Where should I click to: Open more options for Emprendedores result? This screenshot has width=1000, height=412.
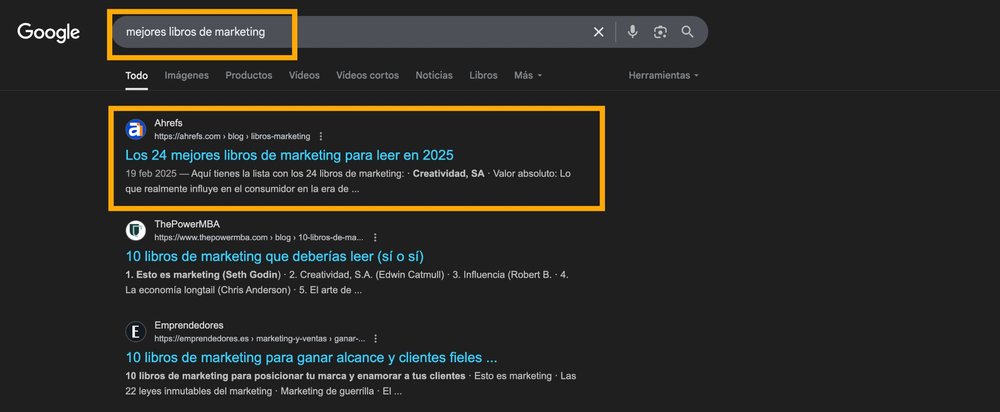point(376,339)
